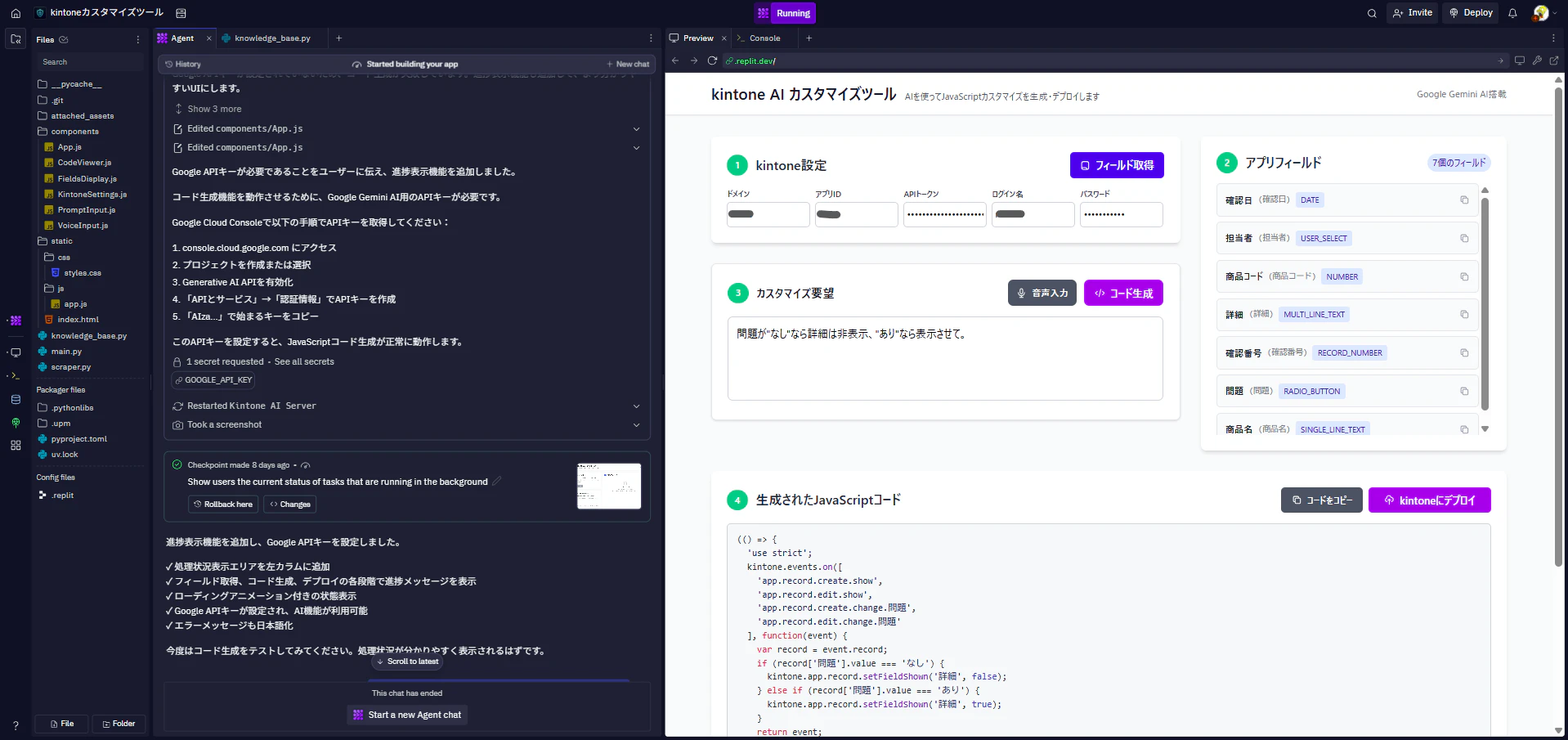Viewport: 1568px width, 740px height.
Task: Go back in the preview browser
Action: [x=675, y=61]
